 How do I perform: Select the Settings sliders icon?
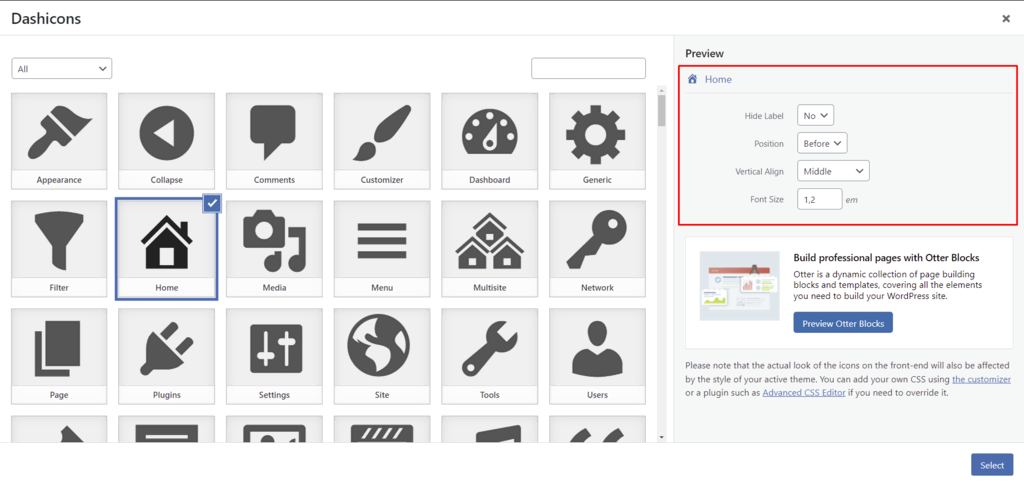coord(274,356)
